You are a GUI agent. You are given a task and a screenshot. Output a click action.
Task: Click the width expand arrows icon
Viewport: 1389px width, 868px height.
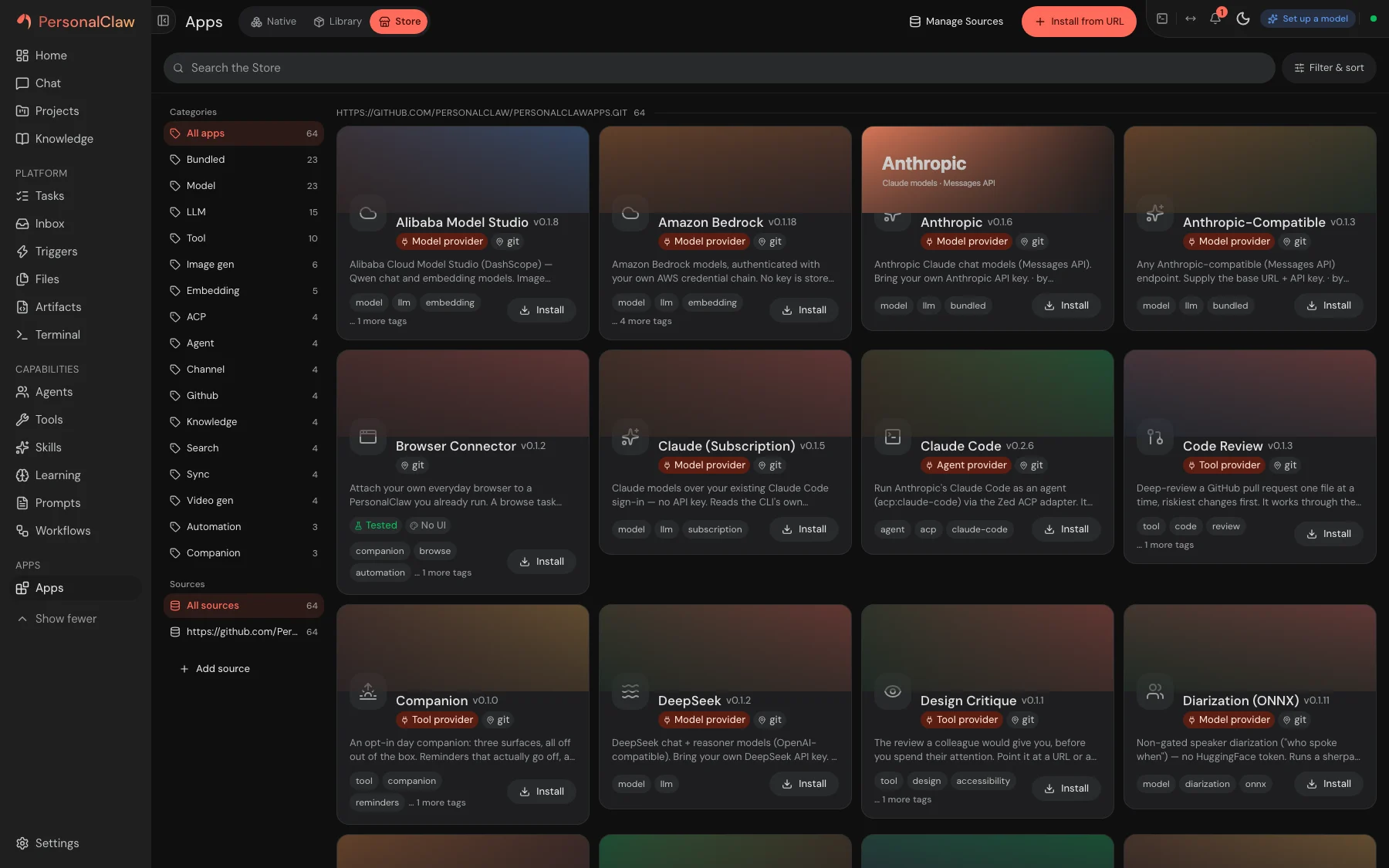coord(1191,19)
